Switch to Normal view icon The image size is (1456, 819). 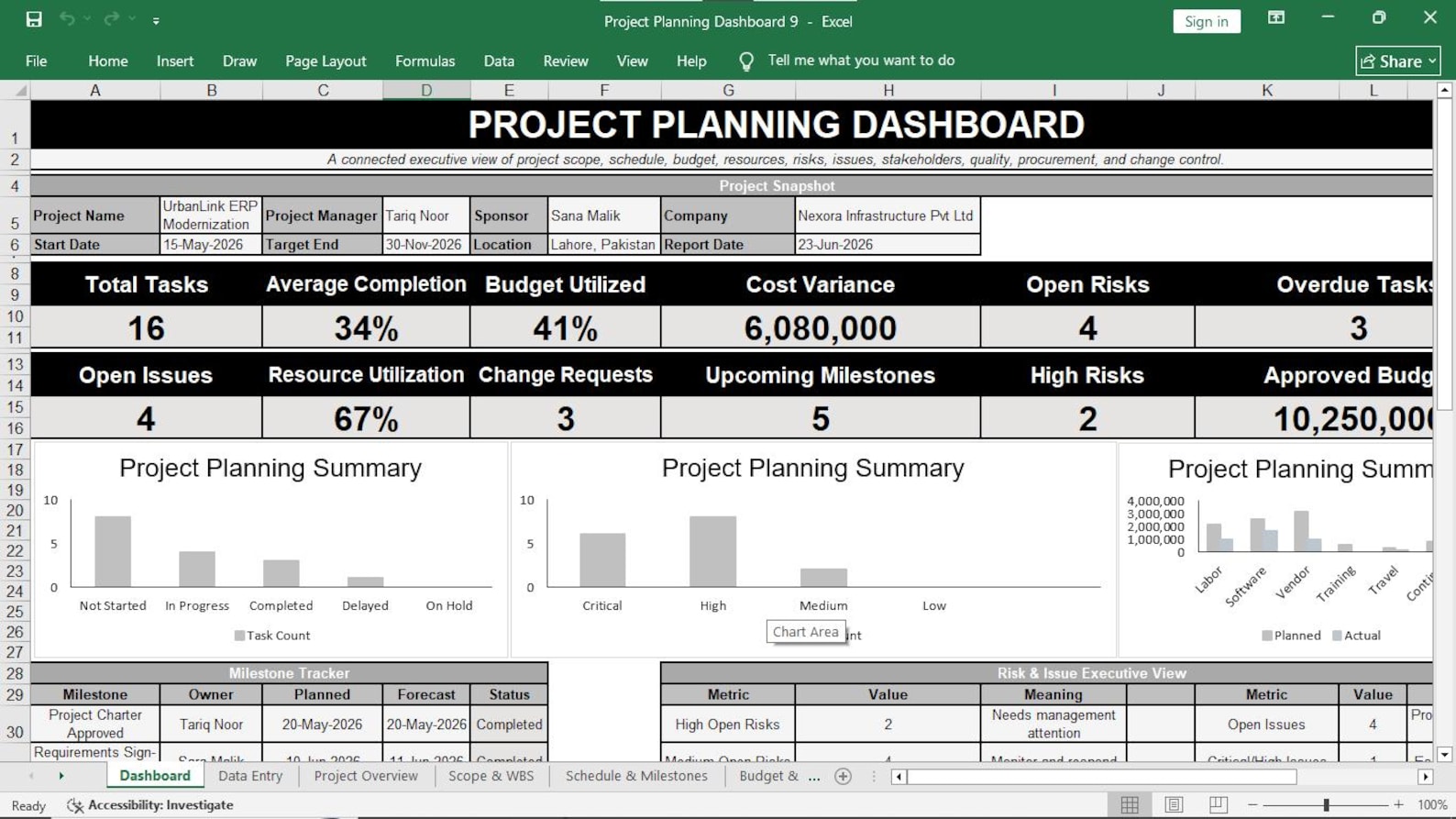tap(1130, 805)
